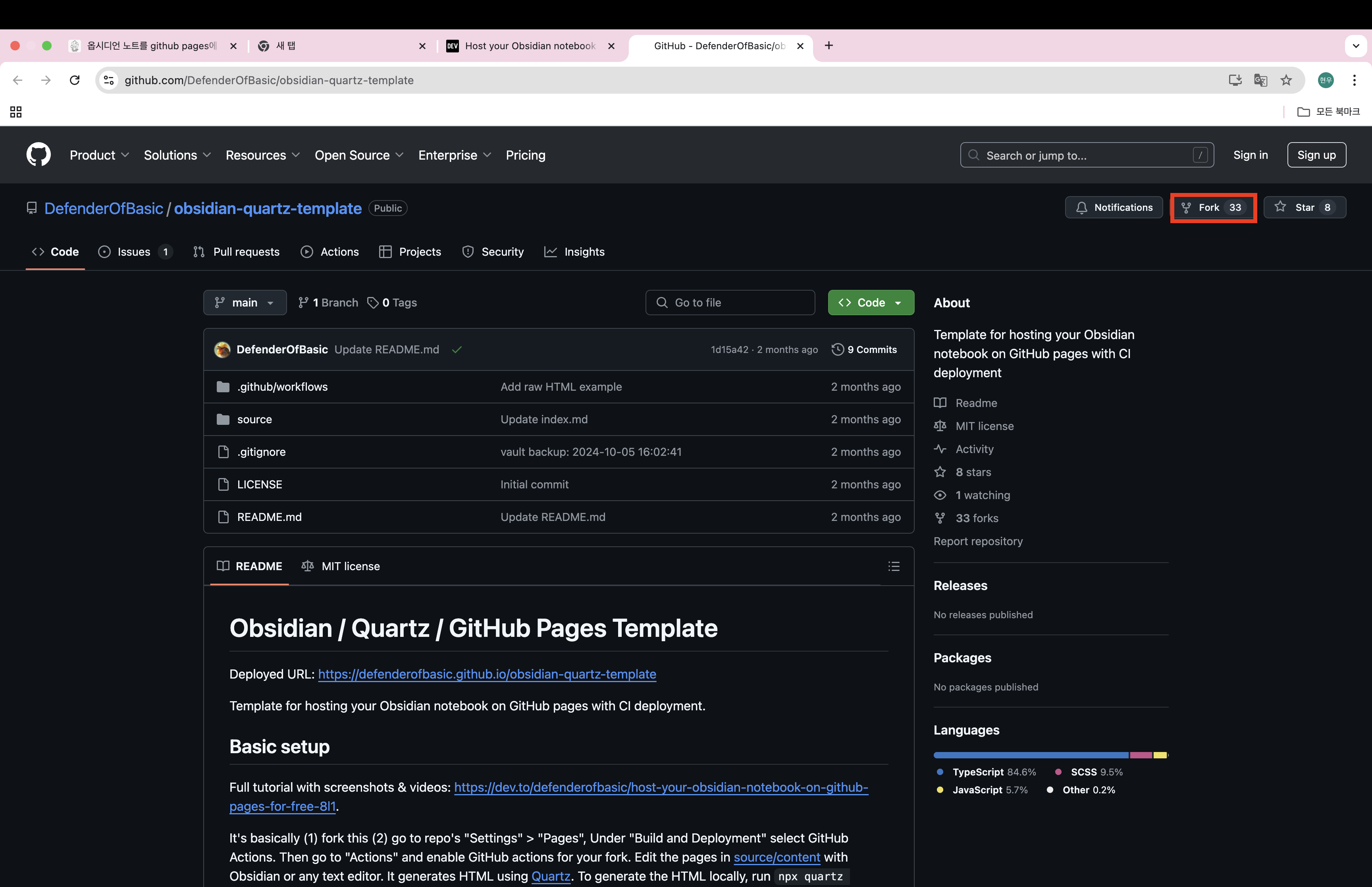The image size is (1372, 887).
Task: Click the browser forward arrow
Action: (x=46, y=80)
